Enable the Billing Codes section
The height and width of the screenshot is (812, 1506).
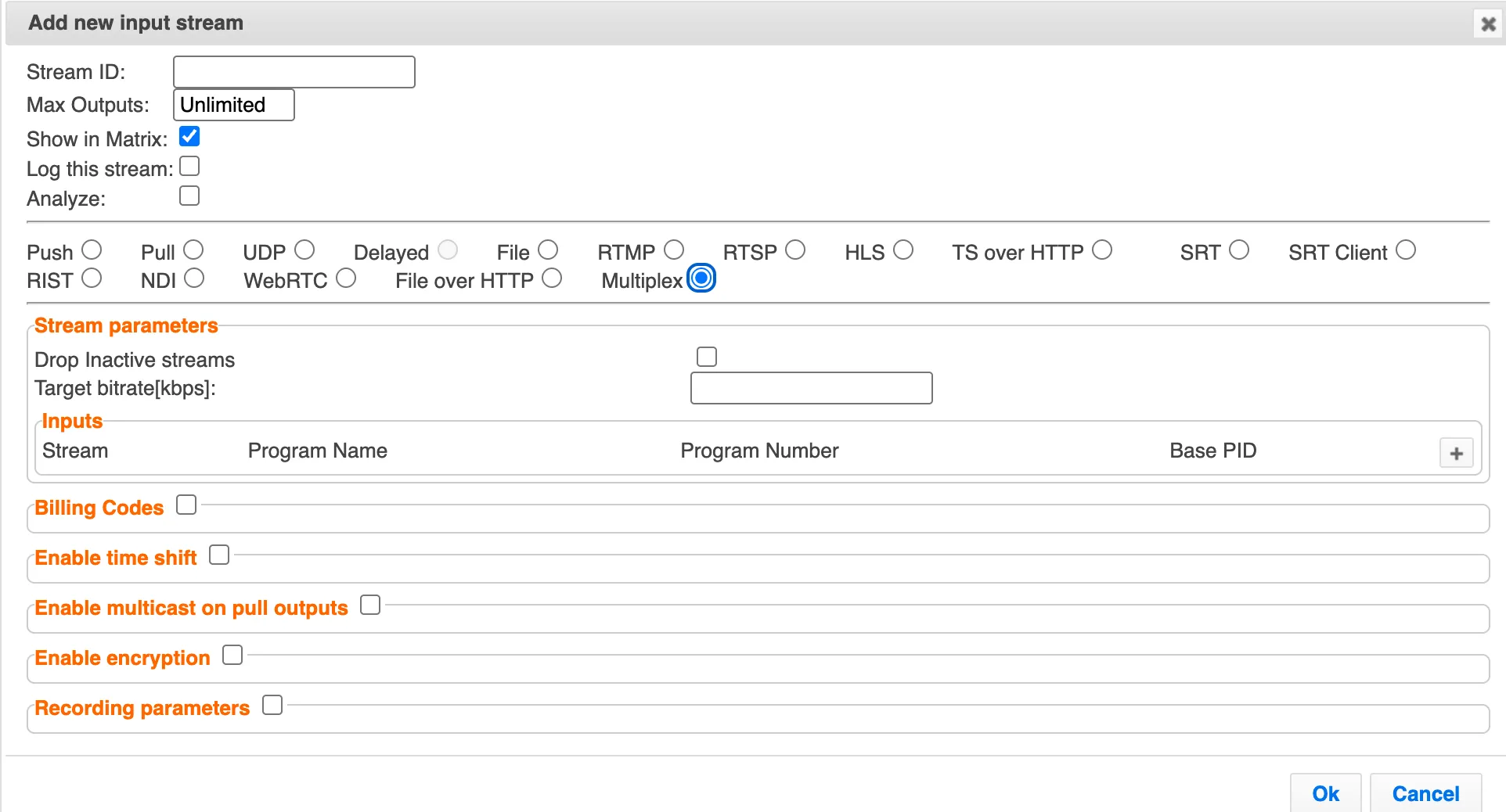click(x=186, y=505)
